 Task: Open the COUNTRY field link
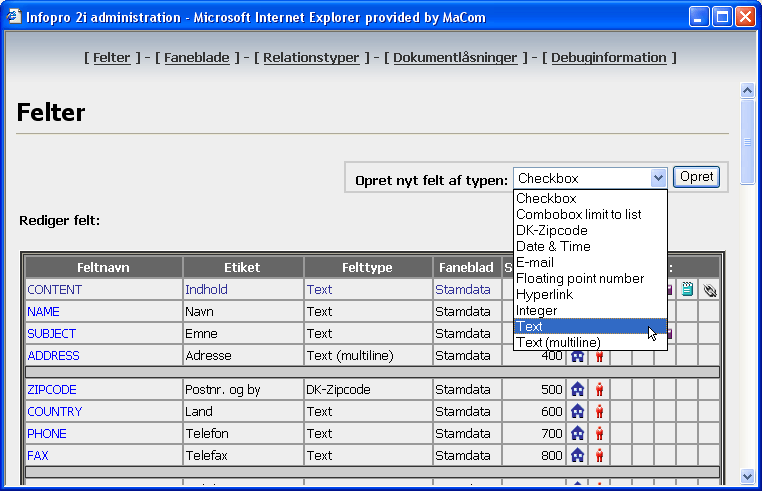tap(54, 411)
